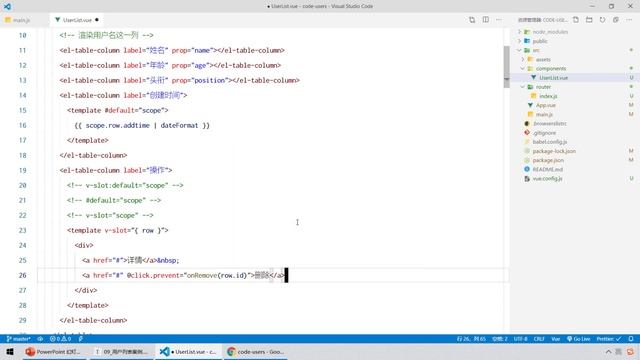The image size is (640, 360).
Task: Open main.js from the Explorer tree
Action: click(544, 115)
